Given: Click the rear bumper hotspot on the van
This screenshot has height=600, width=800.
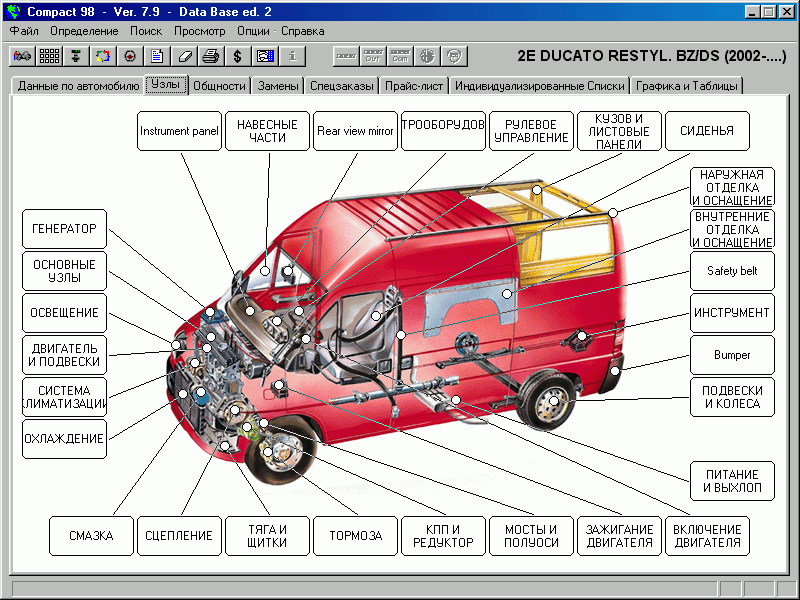Looking at the screenshot, I should pyautogui.click(x=615, y=371).
